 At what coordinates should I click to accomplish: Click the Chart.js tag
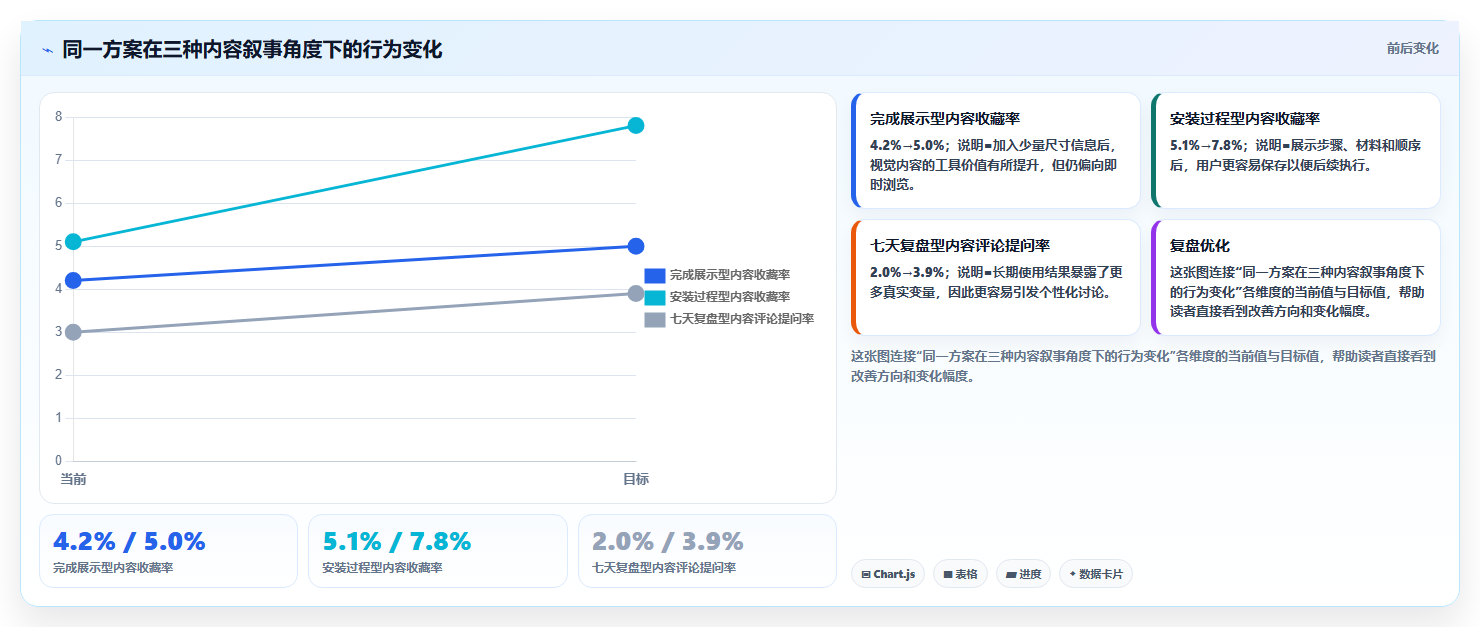coord(888,574)
